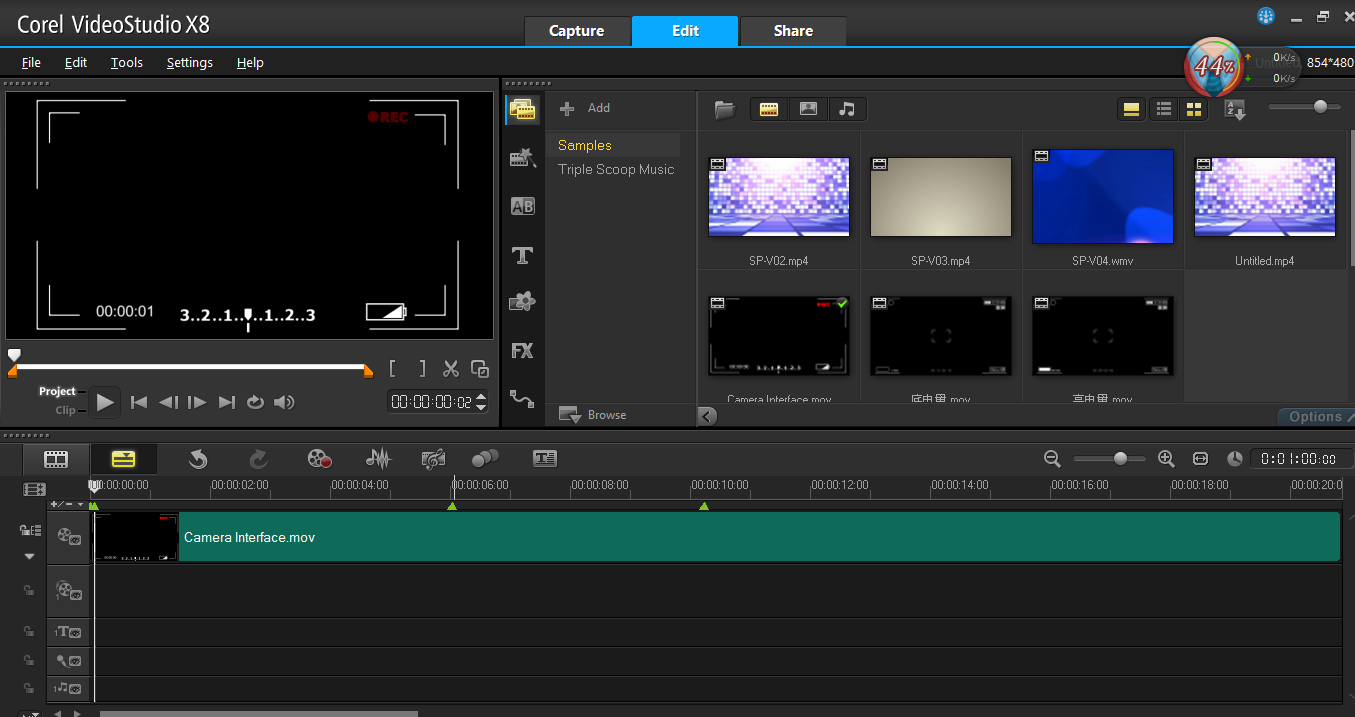Viewport: 1355px width, 717px height.
Task: Open the Instant Project library icon
Action: tap(522, 158)
